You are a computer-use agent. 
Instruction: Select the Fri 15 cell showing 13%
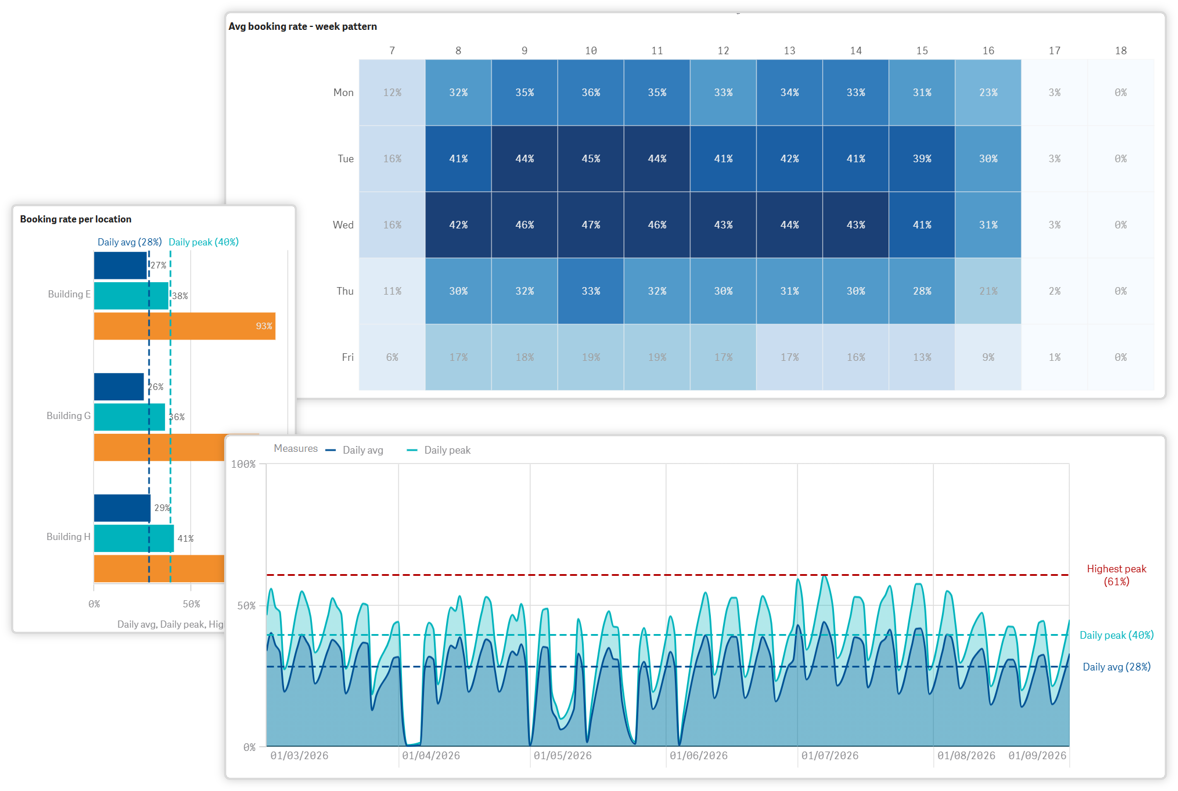(x=922, y=357)
